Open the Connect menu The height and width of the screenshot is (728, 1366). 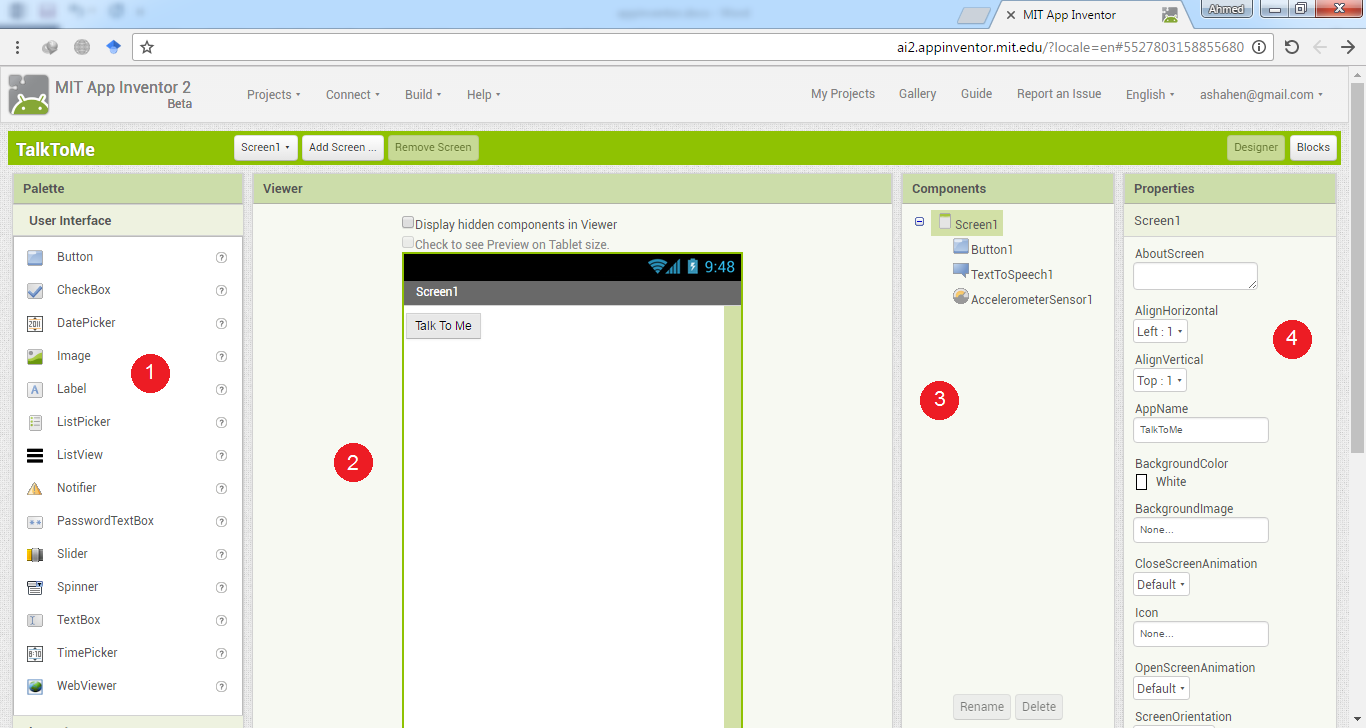[x=353, y=95]
